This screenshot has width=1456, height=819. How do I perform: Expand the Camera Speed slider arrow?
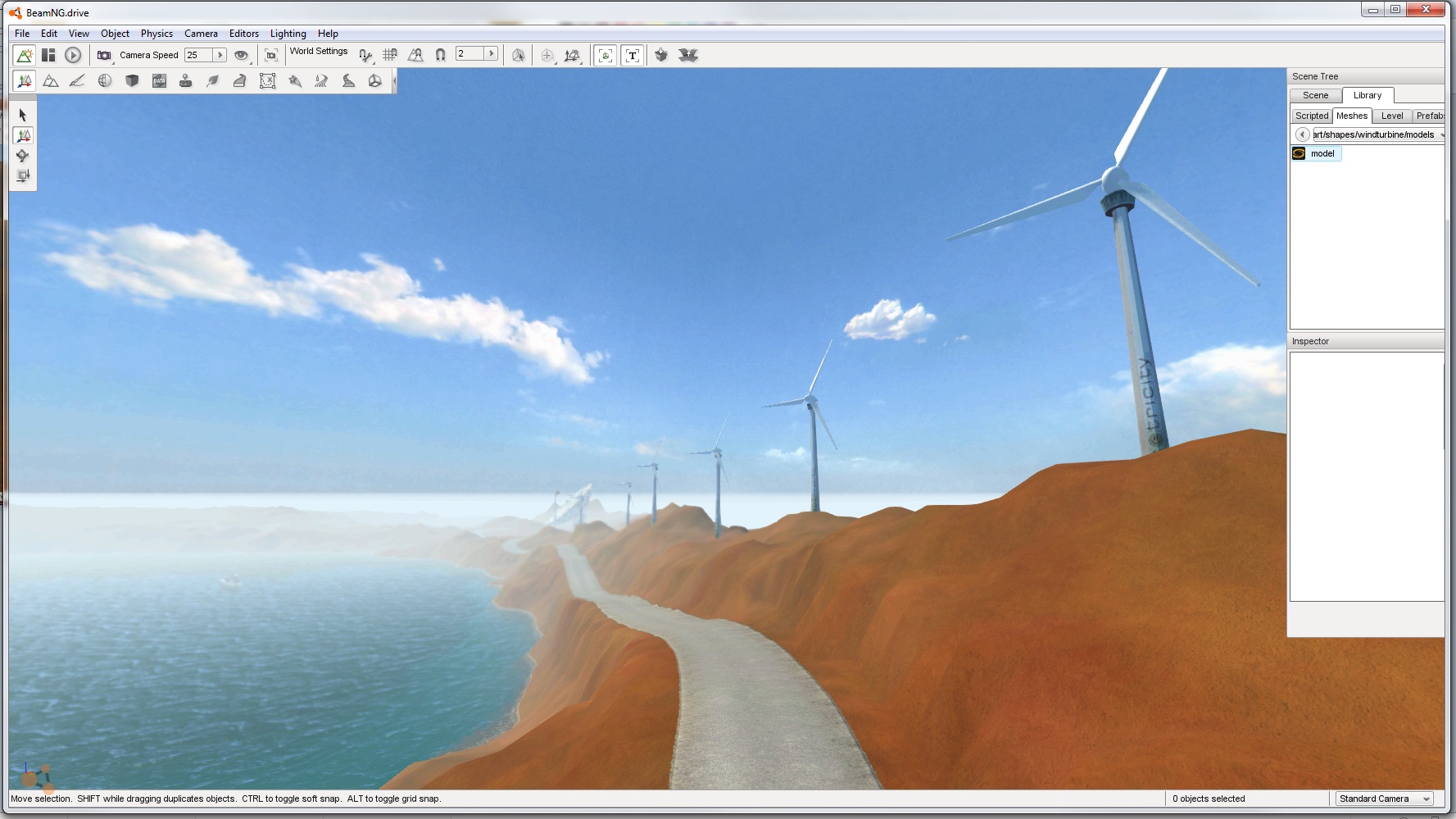pyautogui.click(x=220, y=55)
